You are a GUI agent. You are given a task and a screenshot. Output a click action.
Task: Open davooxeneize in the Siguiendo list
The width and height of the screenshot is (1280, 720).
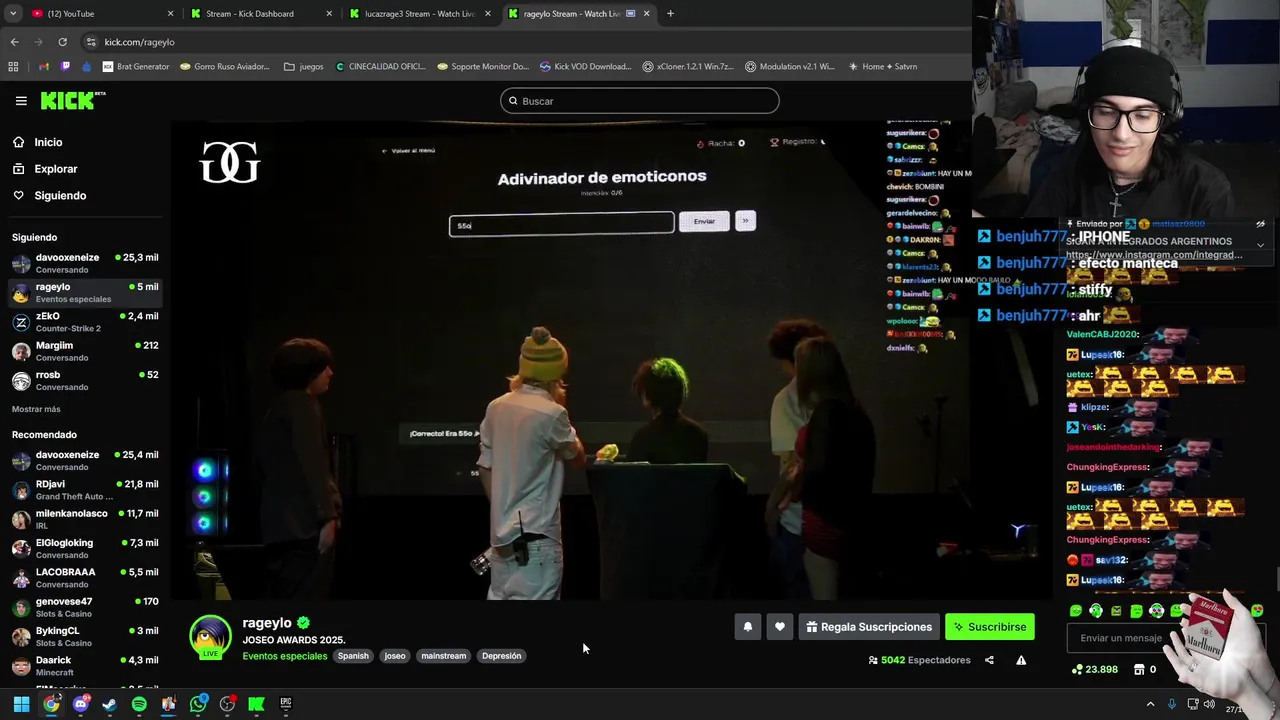85,263
